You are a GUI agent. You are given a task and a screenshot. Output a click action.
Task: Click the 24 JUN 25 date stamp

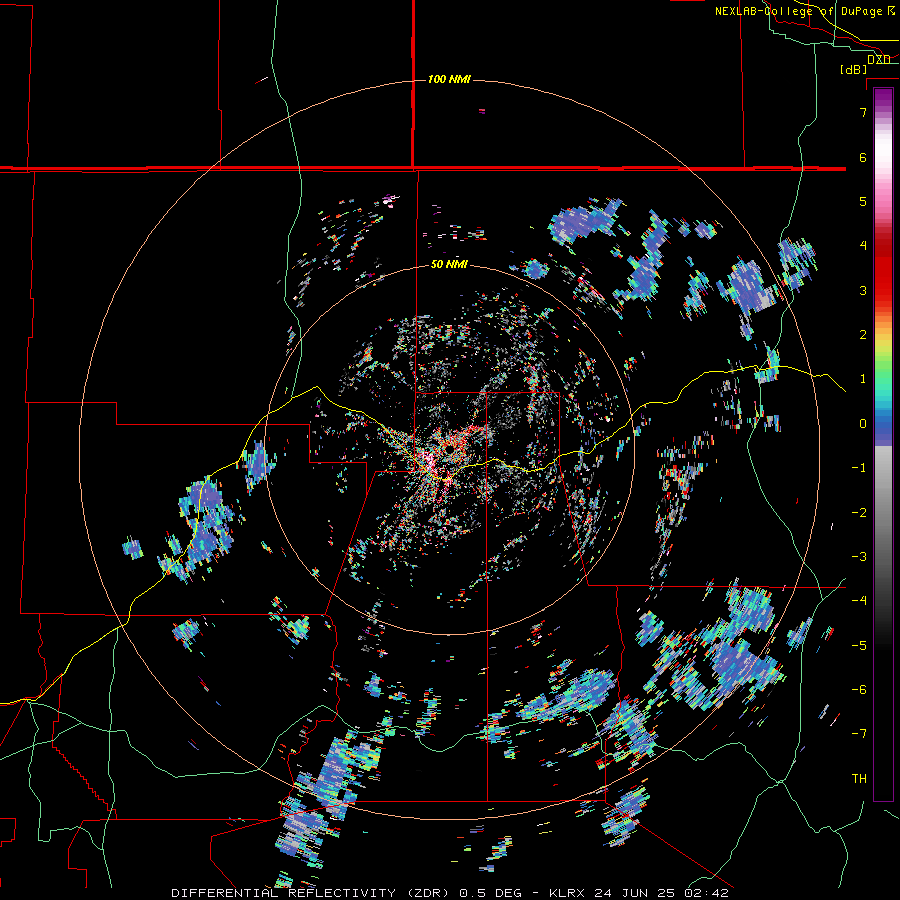634,893
